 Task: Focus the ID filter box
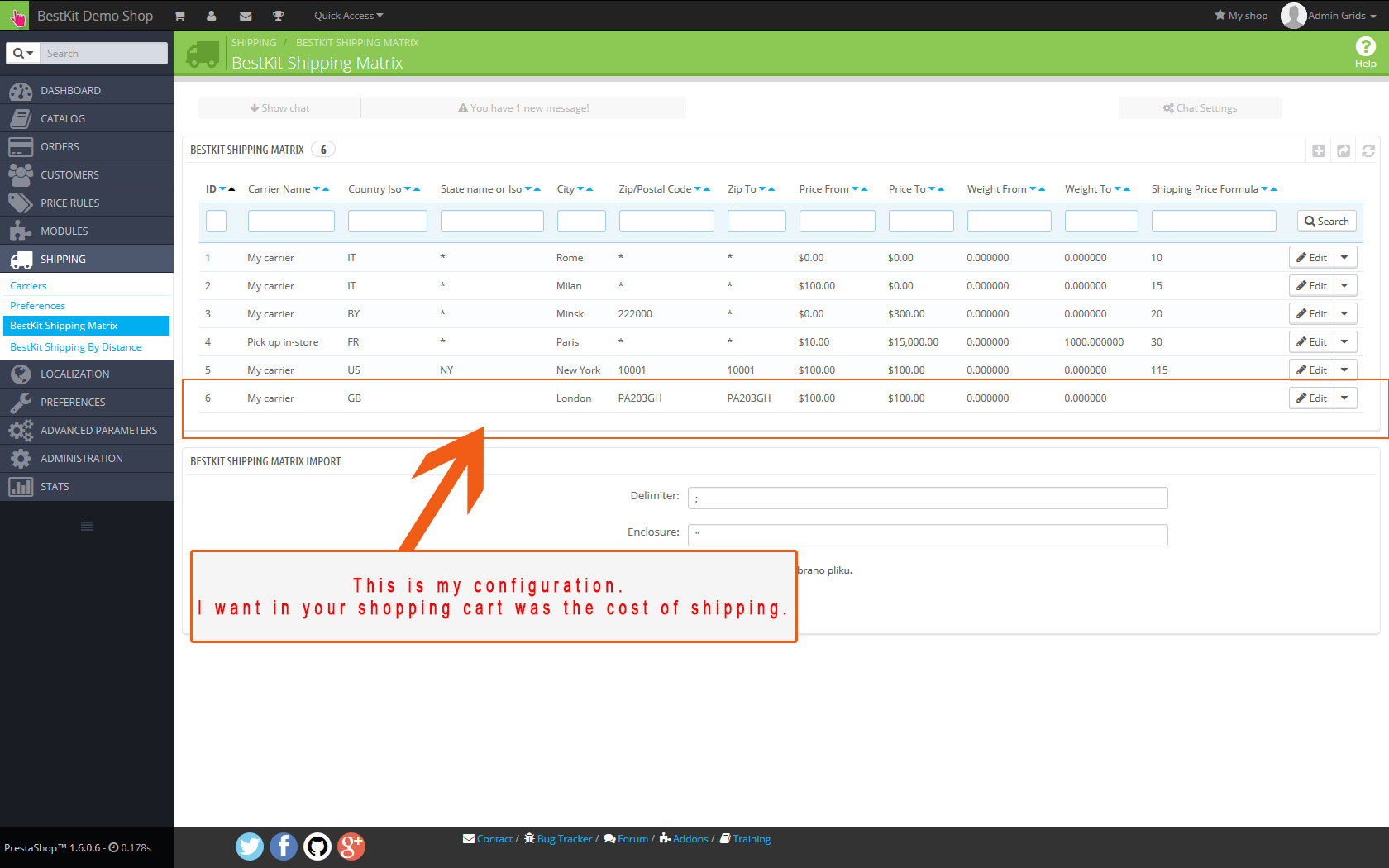click(x=216, y=222)
